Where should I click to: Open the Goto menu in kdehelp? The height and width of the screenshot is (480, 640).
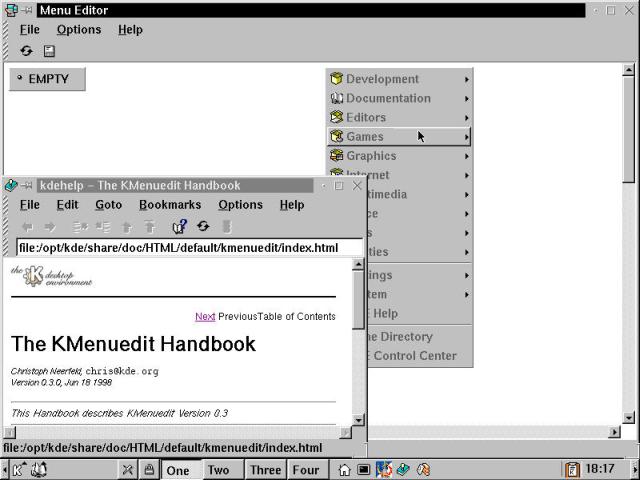tap(108, 205)
